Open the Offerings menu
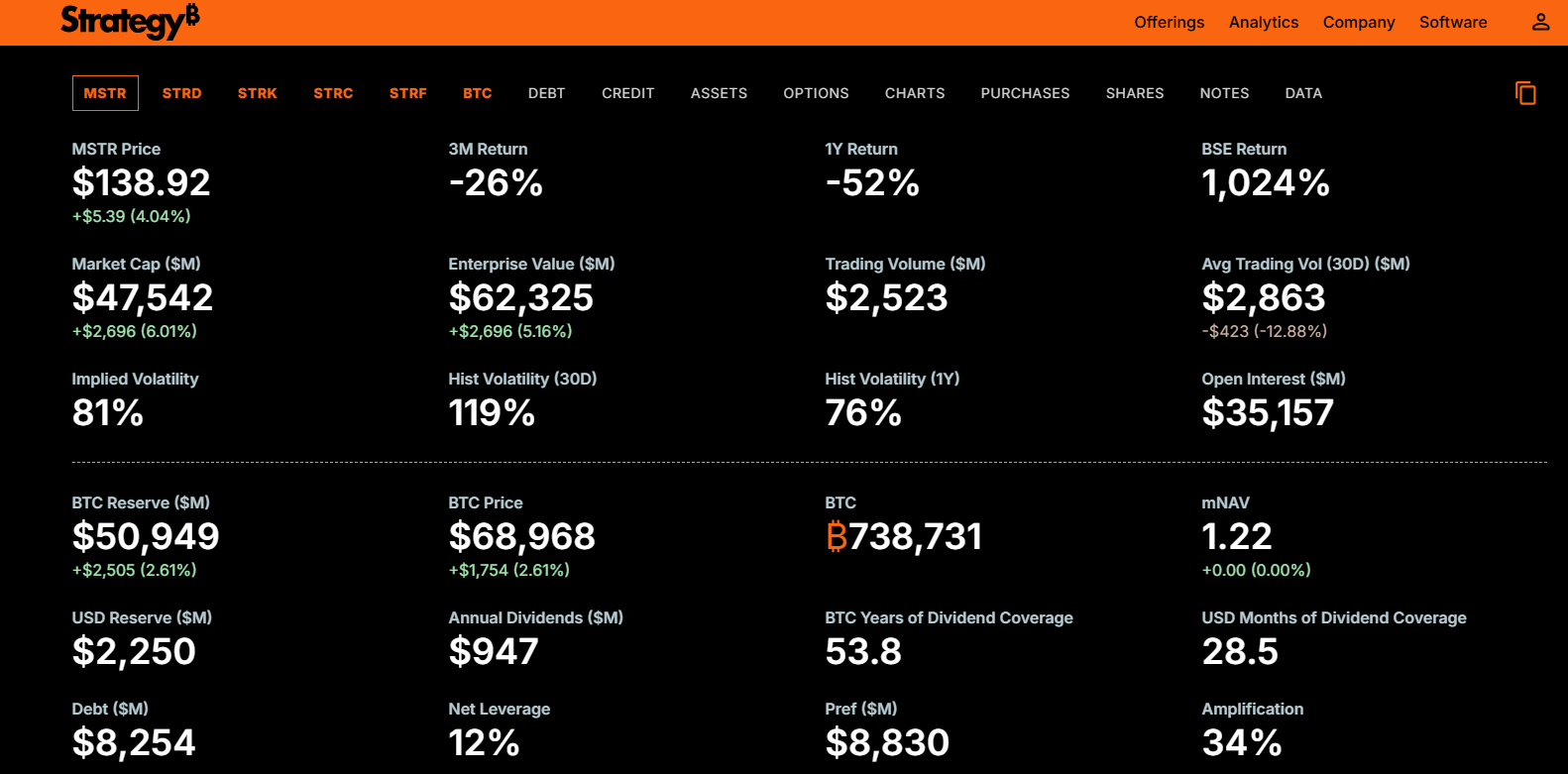 point(1169,22)
